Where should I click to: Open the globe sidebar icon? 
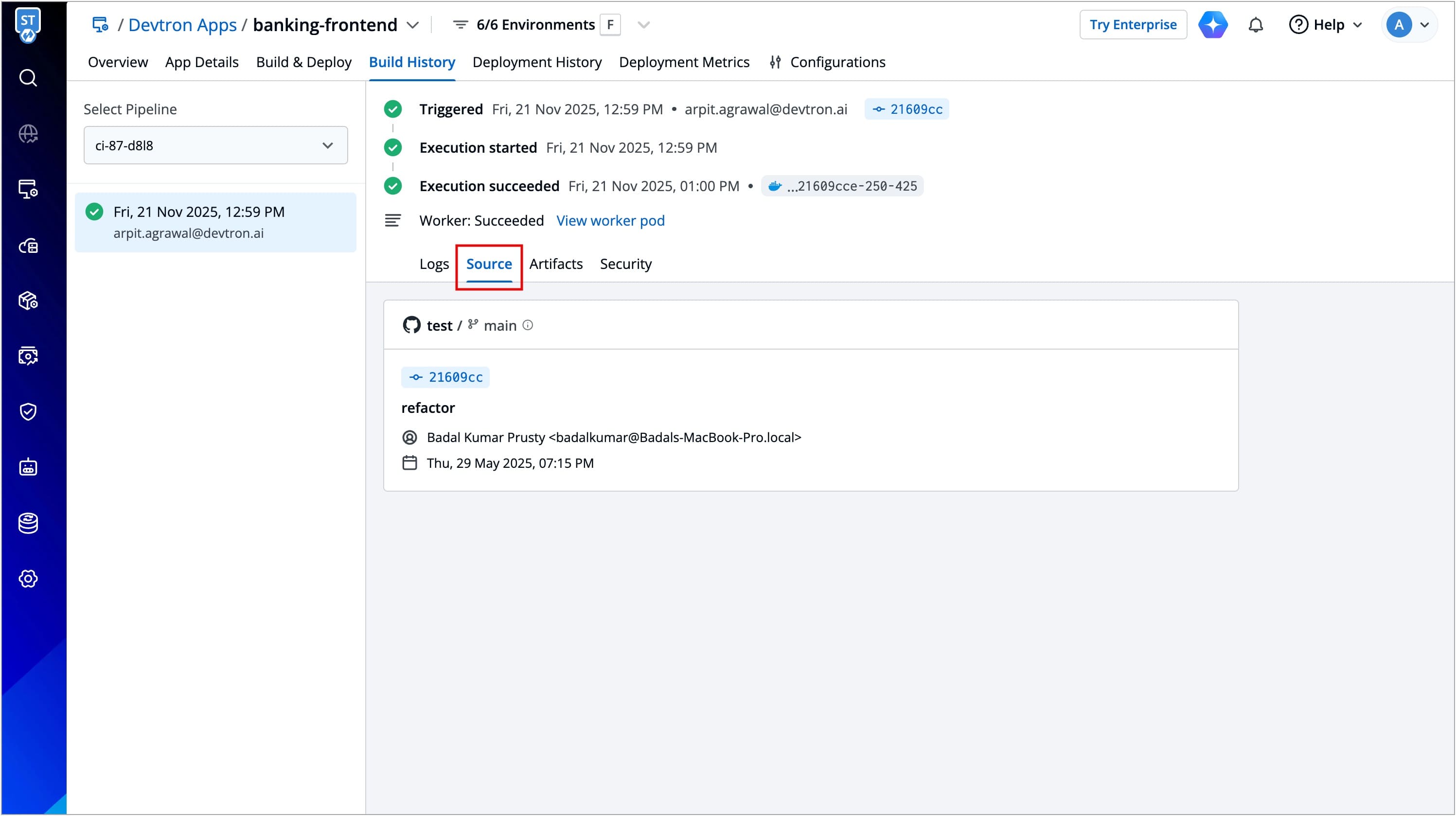28,134
